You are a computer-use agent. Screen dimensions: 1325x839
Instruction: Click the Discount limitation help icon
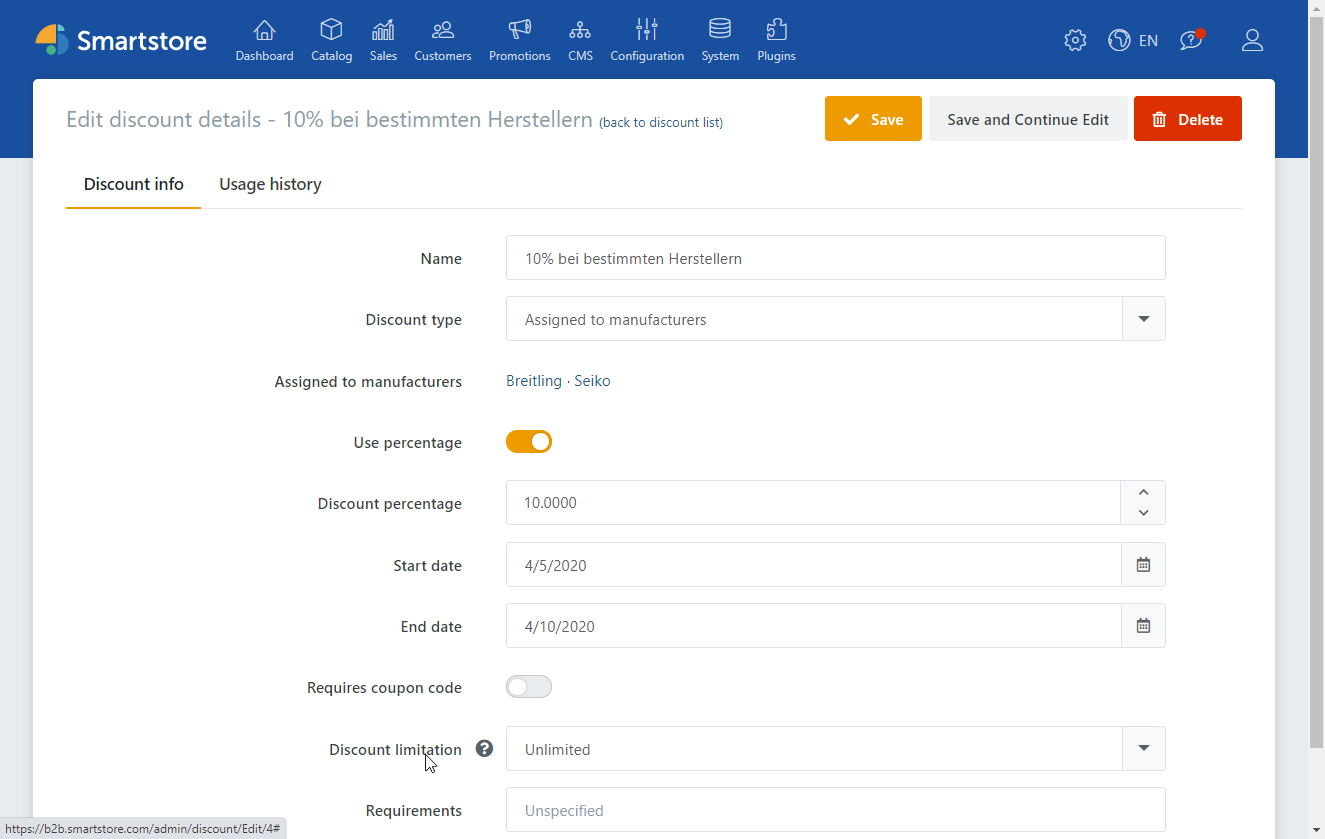tap(484, 748)
